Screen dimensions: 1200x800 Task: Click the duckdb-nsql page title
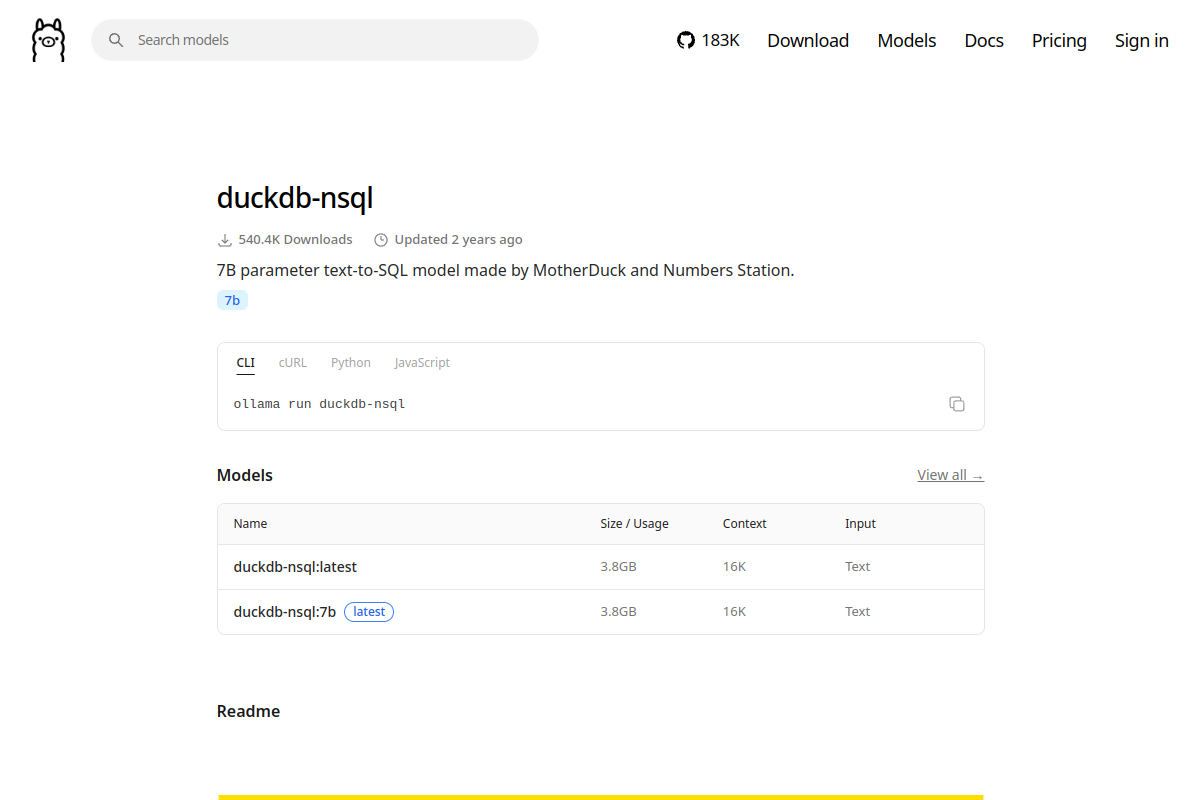[x=295, y=198]
